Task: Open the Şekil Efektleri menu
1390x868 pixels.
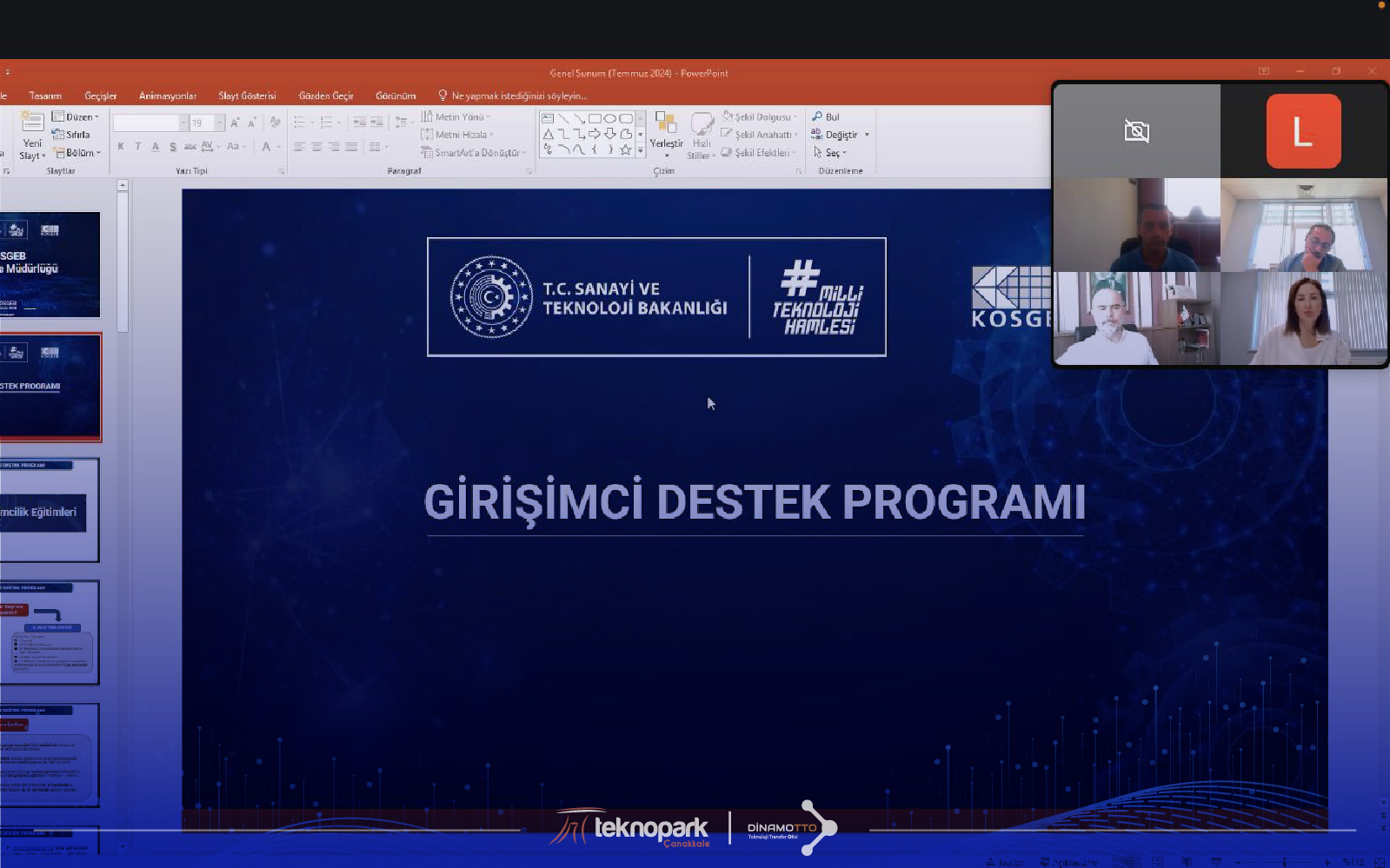Action: point(758,153)
